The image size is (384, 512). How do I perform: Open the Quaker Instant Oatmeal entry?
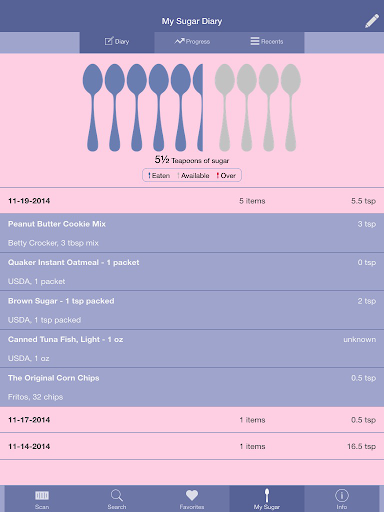192,272
